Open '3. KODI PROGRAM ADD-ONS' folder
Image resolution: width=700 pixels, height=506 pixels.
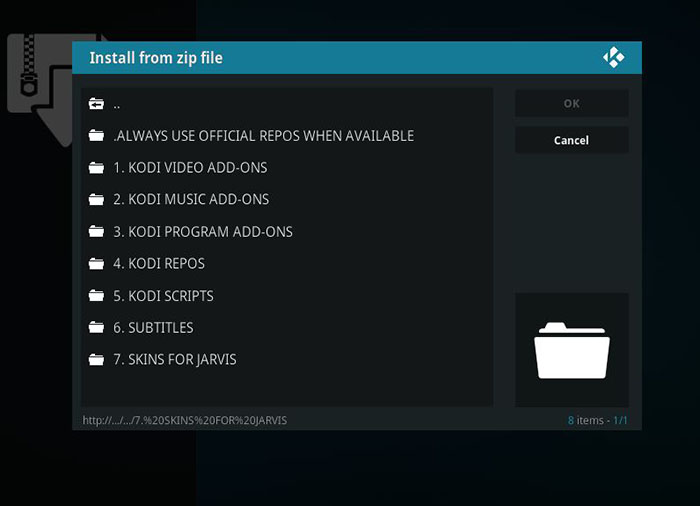[x=287, y=231]
